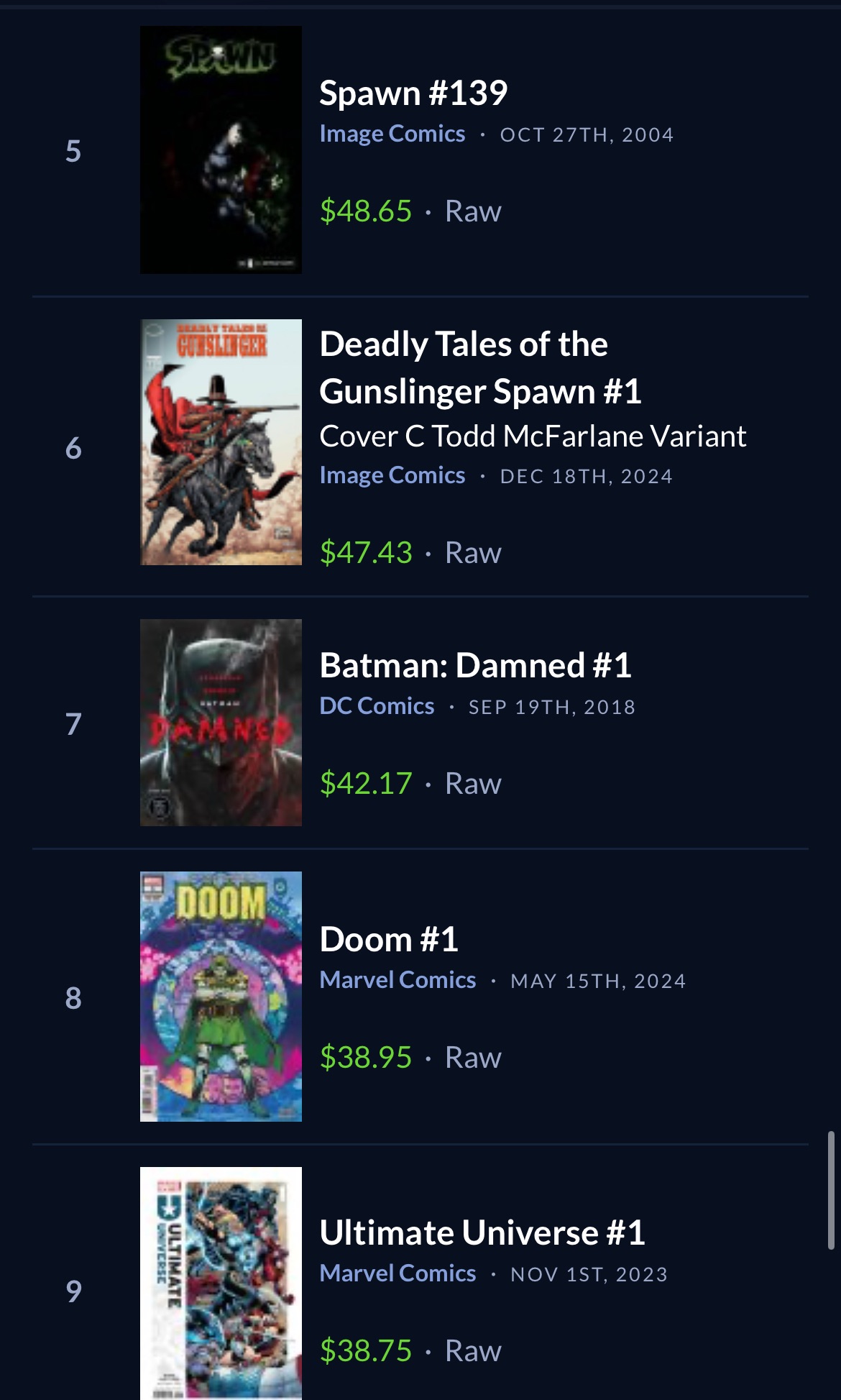841x1400 pixels.
Task: Click the vertical scrollbar thumb
Action: pyautogui.click(x=831, y=1190)
